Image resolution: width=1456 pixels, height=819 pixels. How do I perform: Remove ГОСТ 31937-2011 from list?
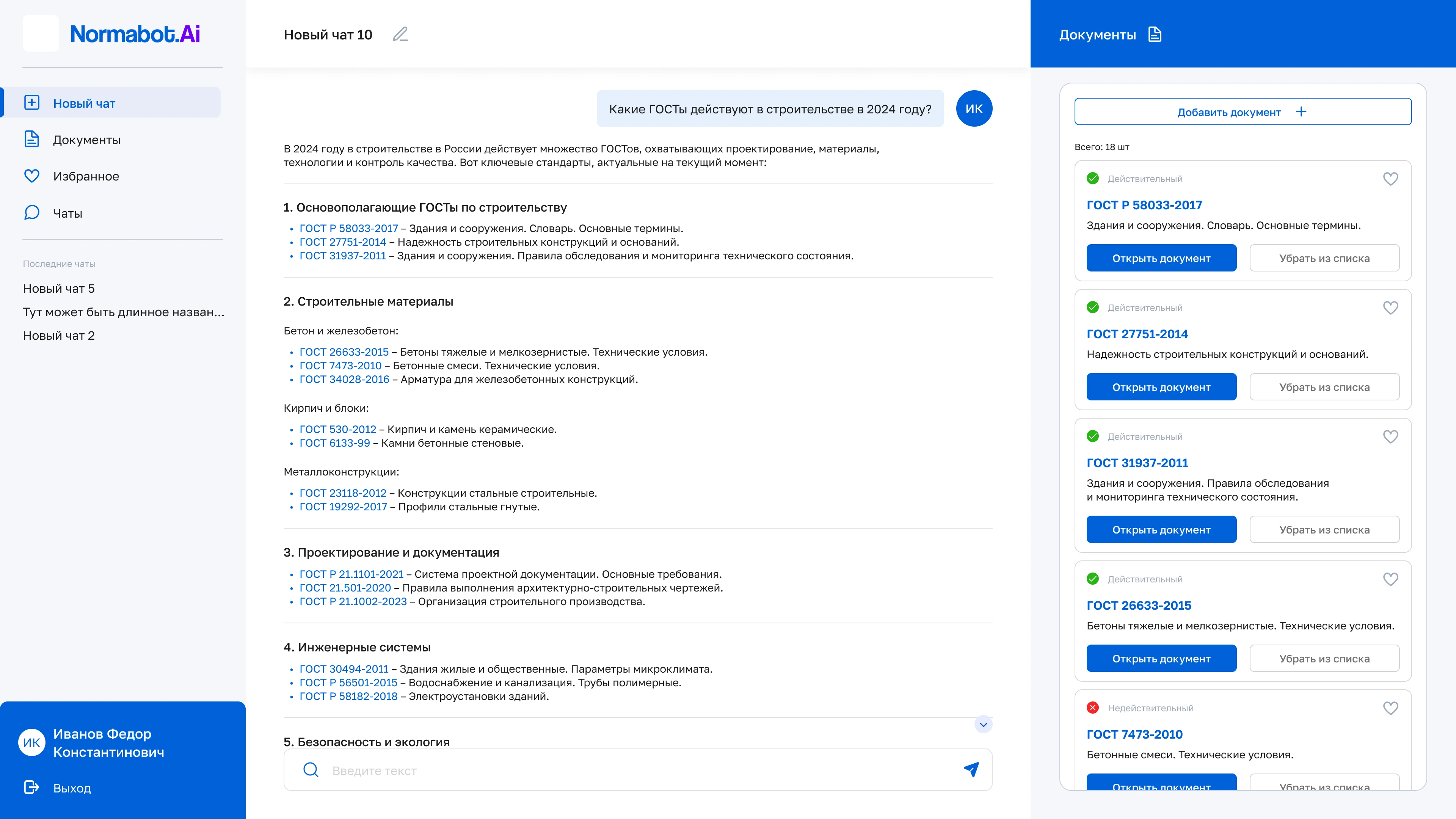point(1324,530)
